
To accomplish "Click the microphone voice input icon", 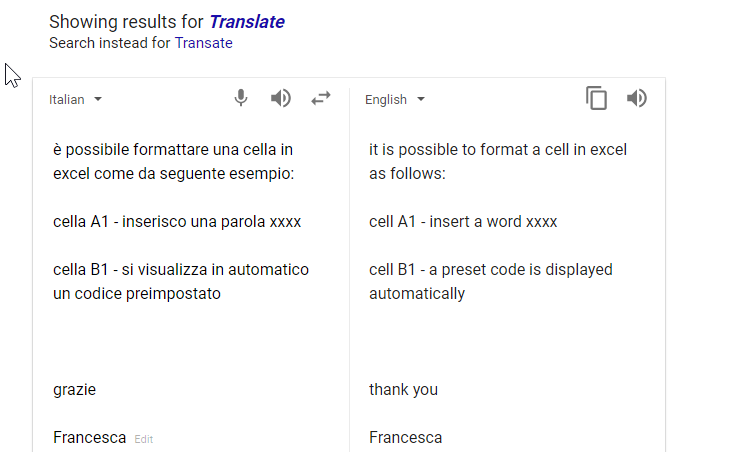I will point(241,98).
